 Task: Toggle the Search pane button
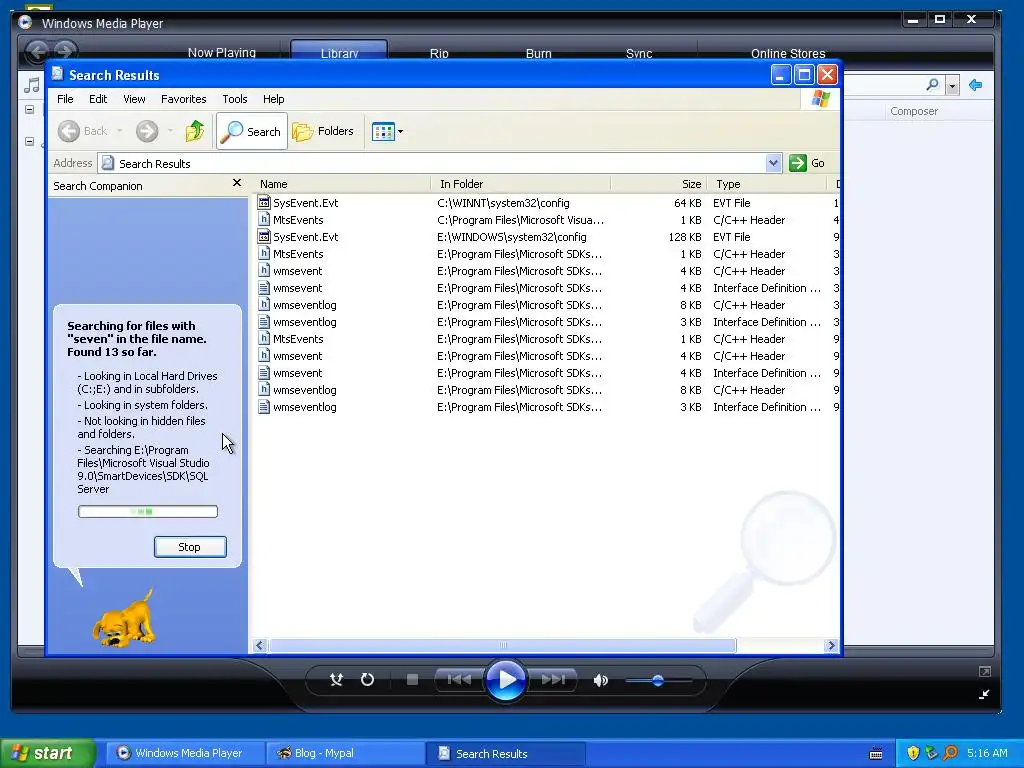(x=251, y=131)
